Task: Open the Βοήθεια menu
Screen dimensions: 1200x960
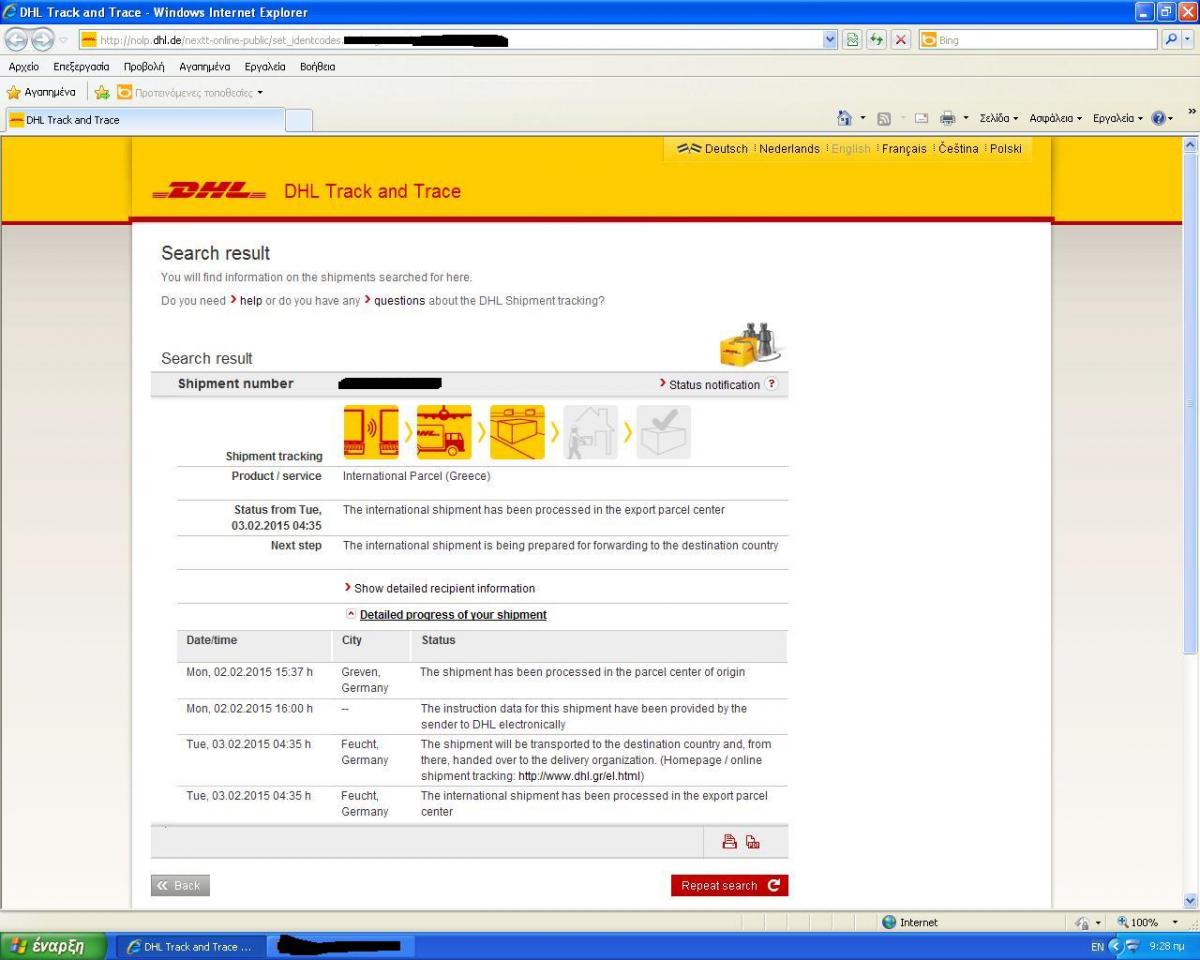Action: 317,67
